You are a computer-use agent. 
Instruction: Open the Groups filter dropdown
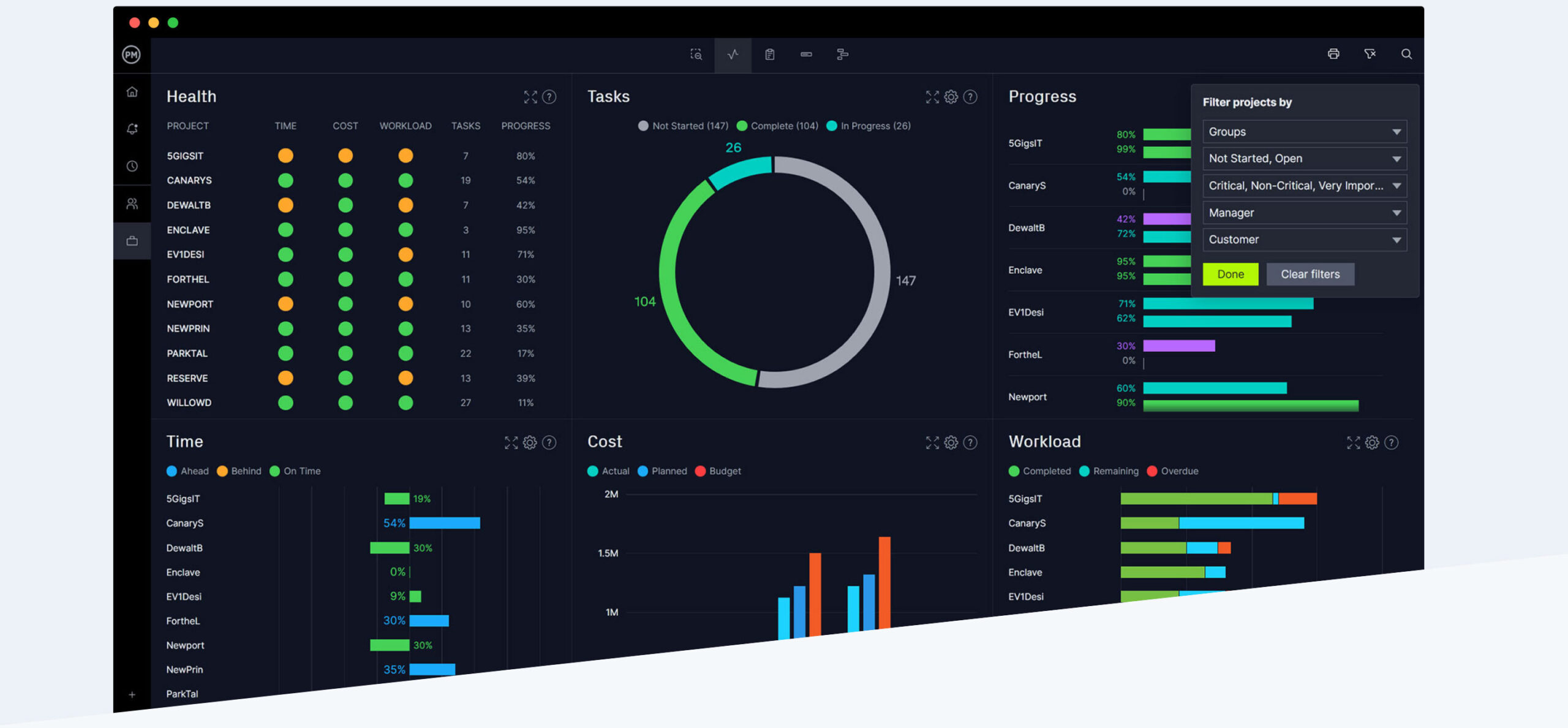point(1304,132)
